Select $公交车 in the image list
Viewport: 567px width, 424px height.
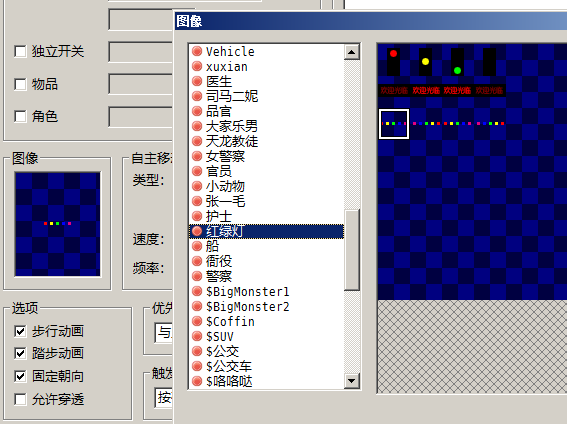(x=267, y=367)
